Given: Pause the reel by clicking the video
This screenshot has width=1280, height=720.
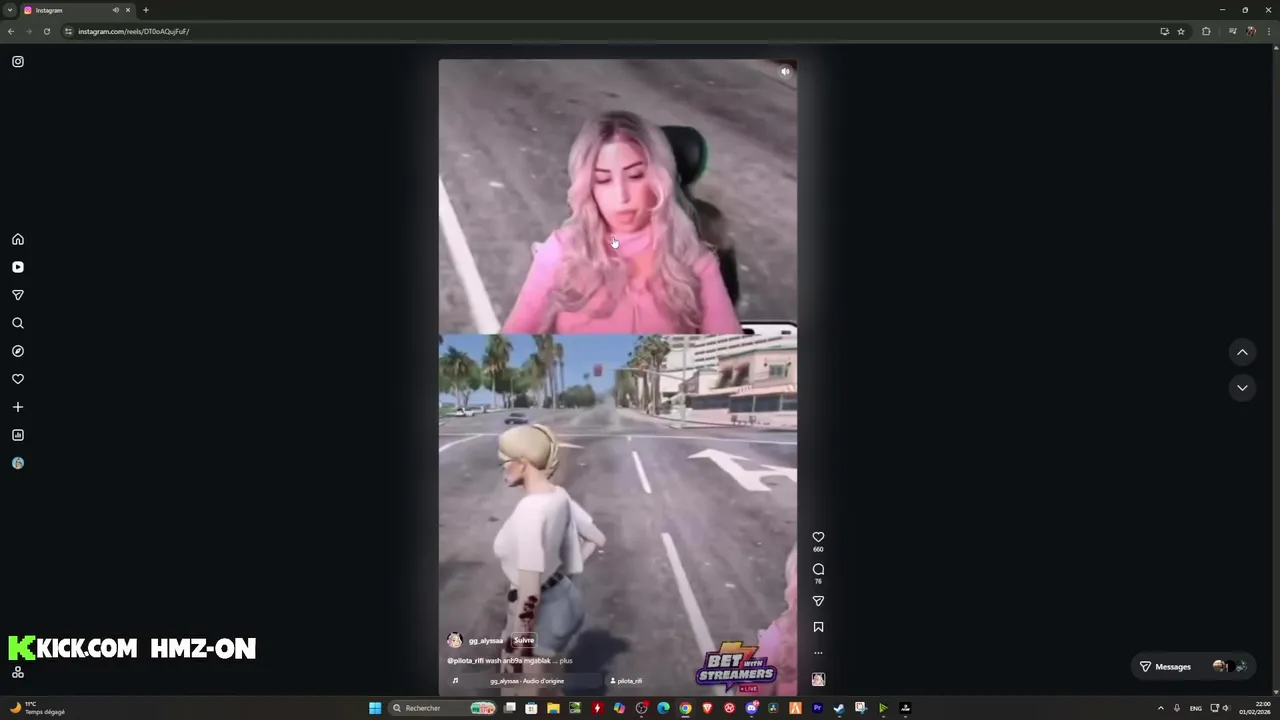Looking at the screenshot, I should click(618, 377).
